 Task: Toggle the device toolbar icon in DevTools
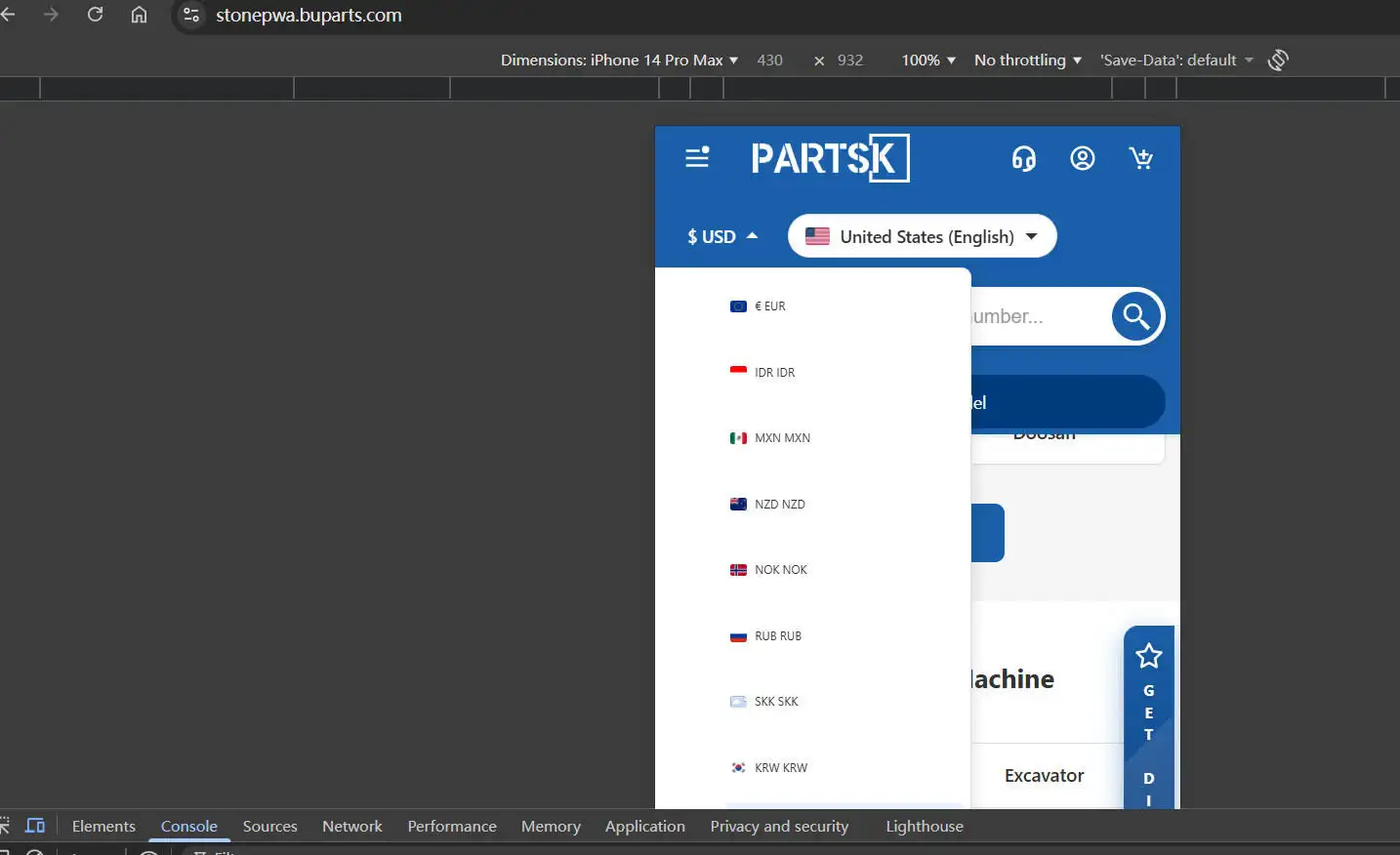[x=35, y=826]
